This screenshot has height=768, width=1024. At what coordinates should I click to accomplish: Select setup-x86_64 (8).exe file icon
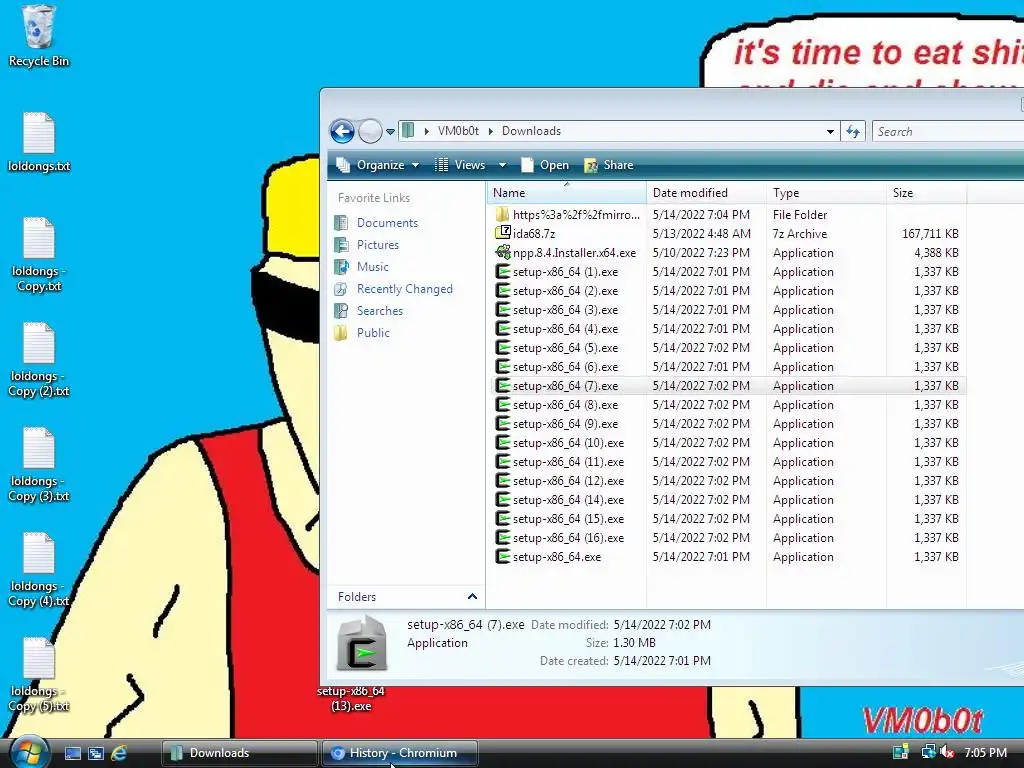[502, 404]
